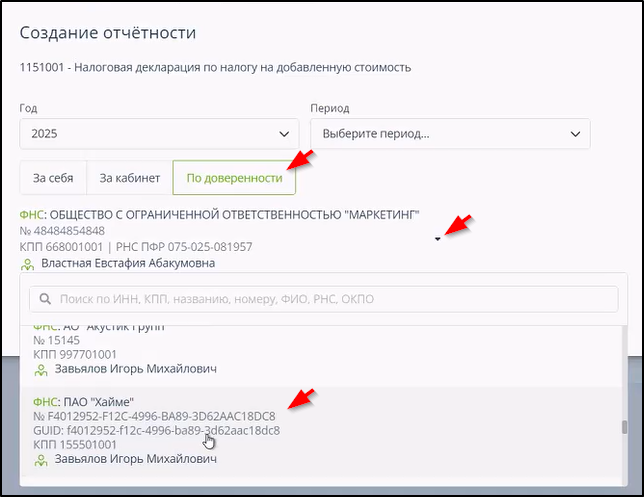Viewport: 644px width, 497px height.
Task: Click person icon in the ПАО "Хайме" entry
Action: 41,460
